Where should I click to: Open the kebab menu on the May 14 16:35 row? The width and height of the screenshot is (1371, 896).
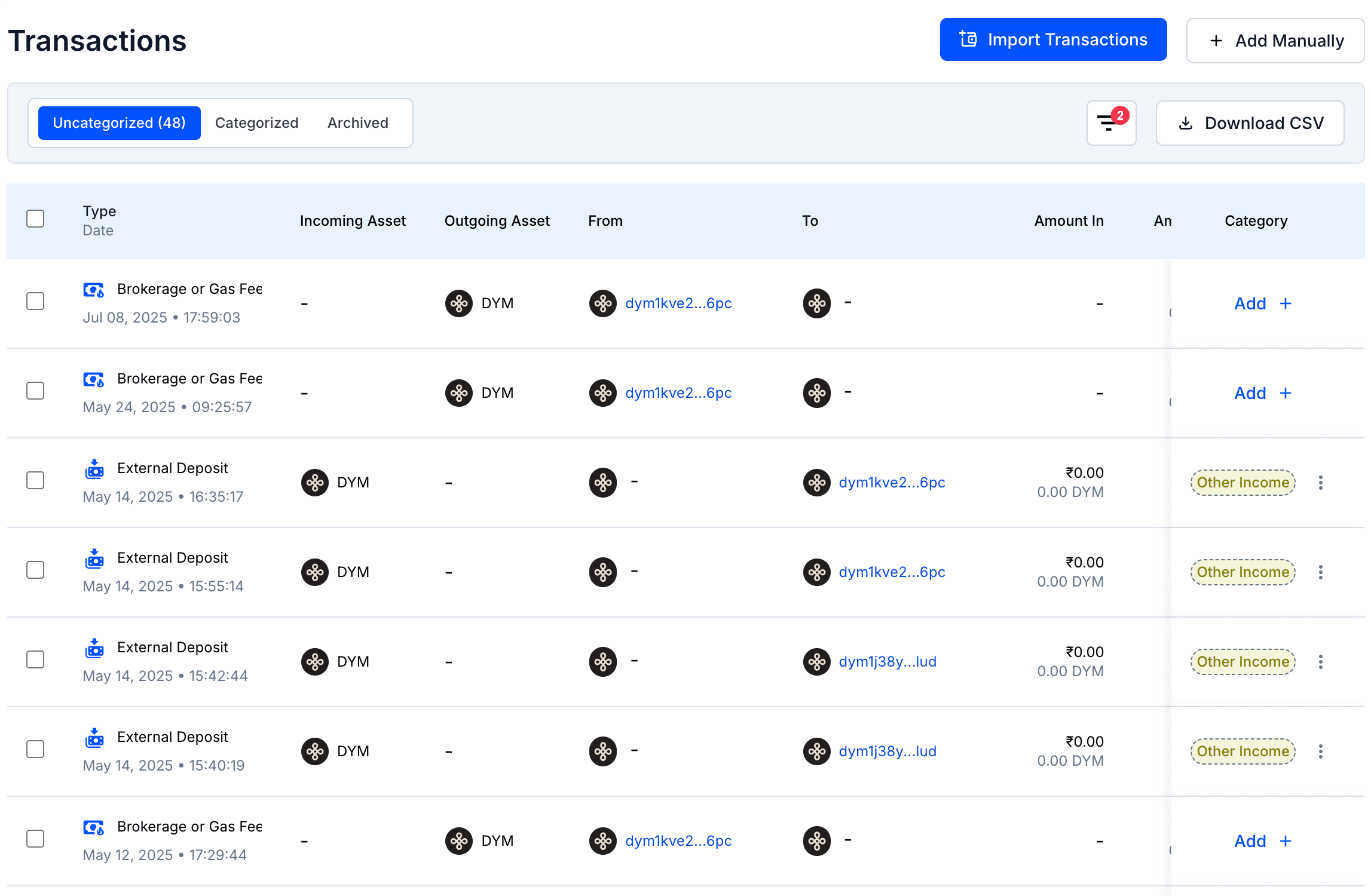(x=1321, y=483)
